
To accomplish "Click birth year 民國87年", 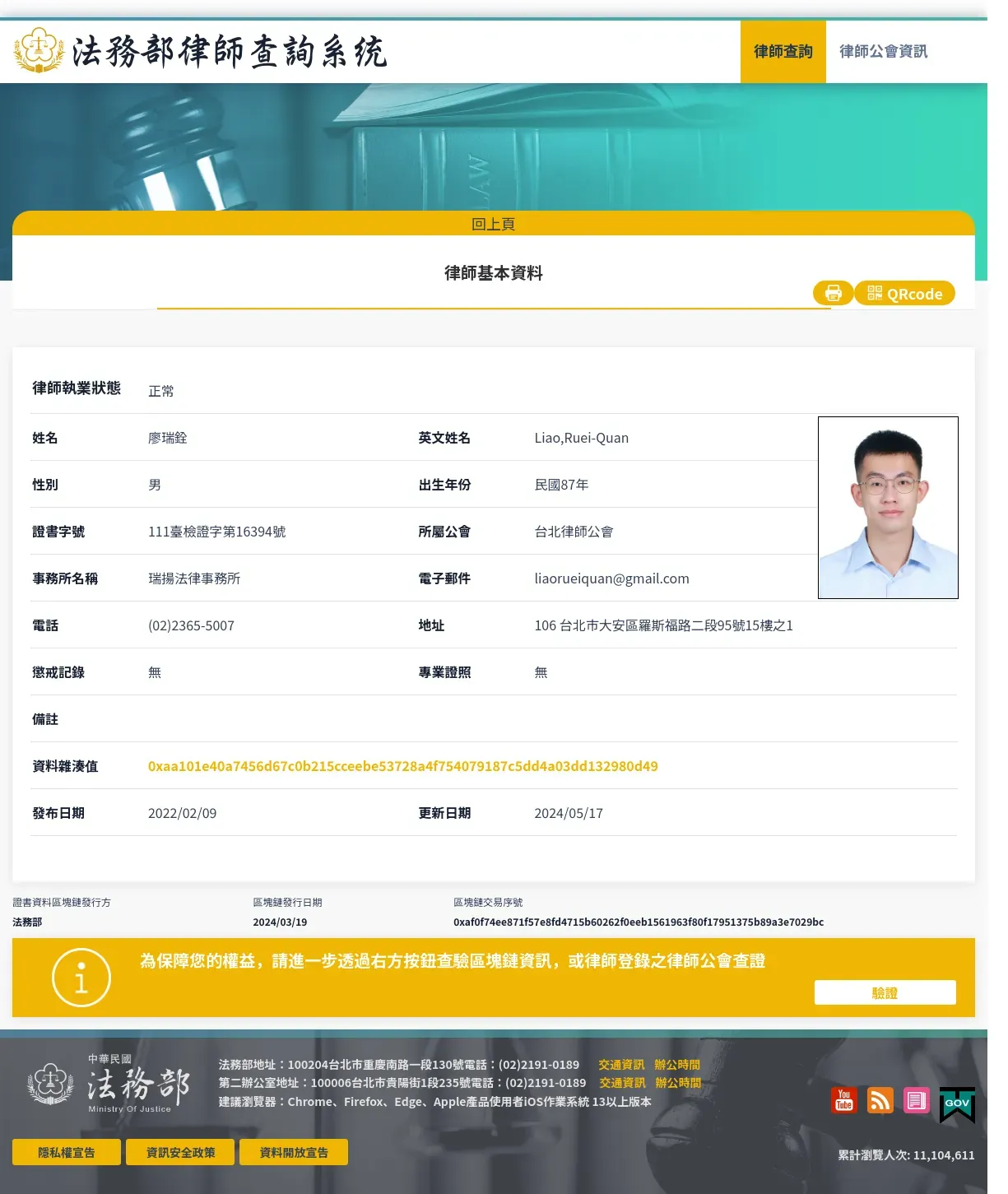I will 561,485.
